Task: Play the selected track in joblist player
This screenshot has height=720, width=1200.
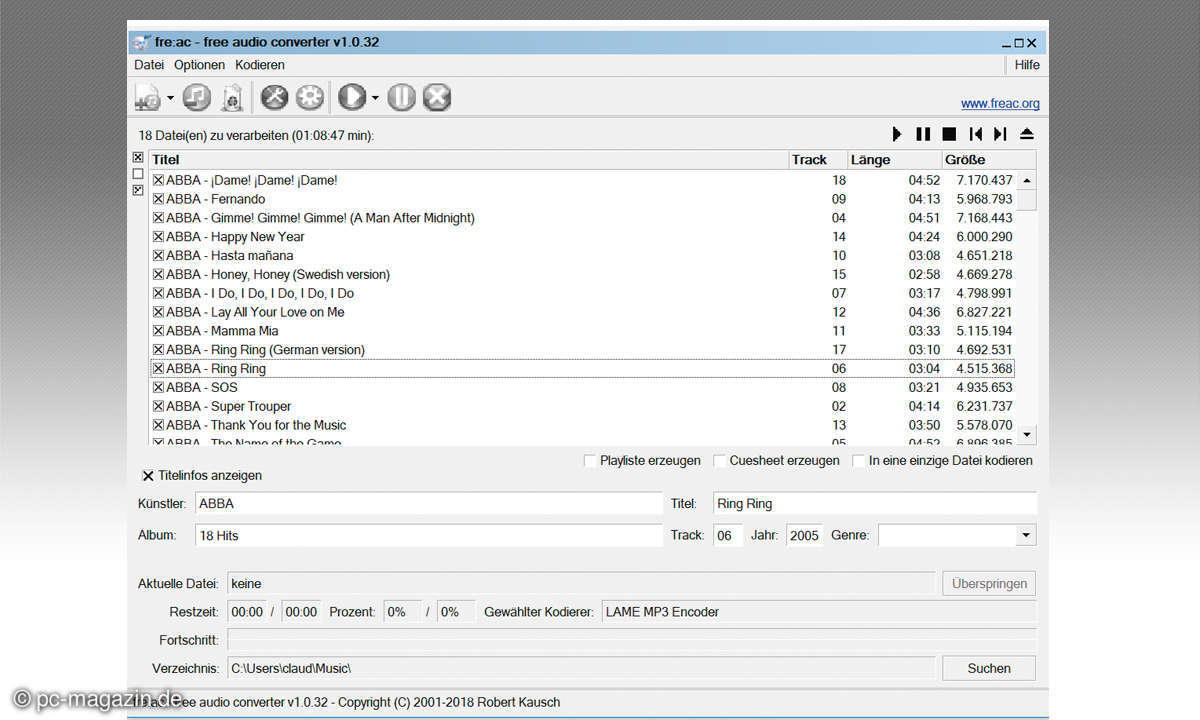Action: point(897,134)
